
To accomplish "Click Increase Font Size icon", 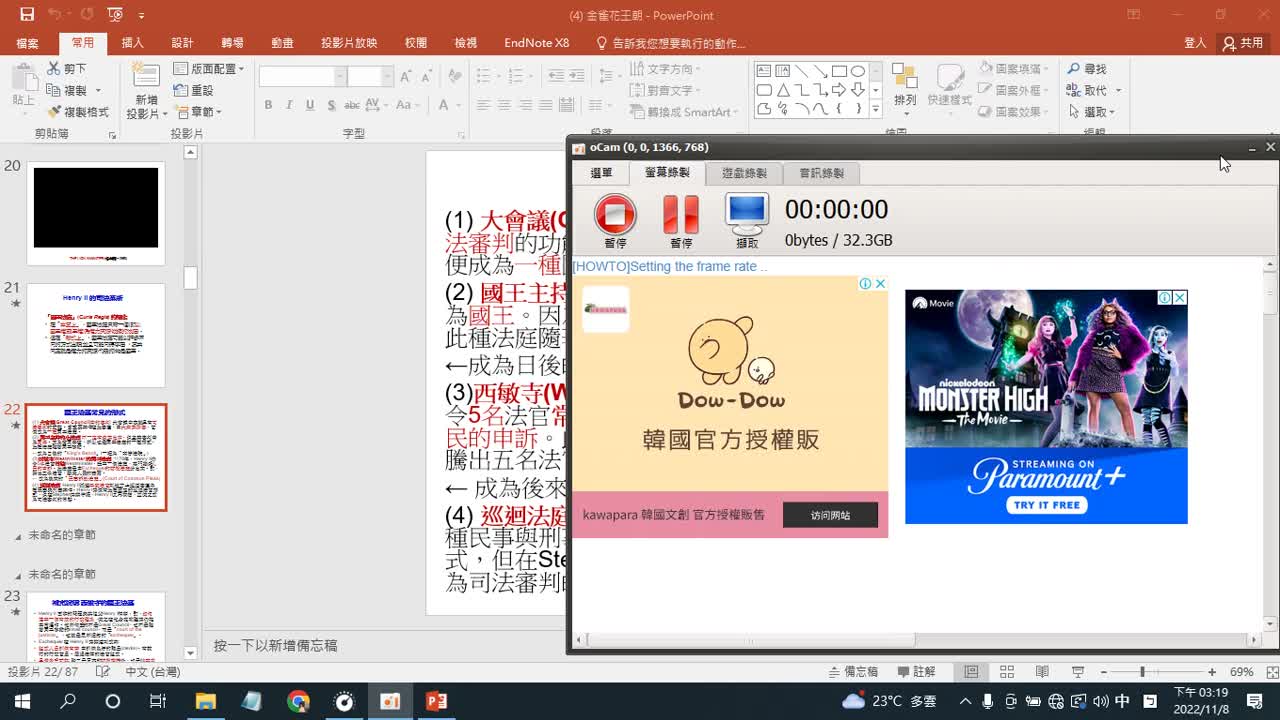I will (406, 77).
